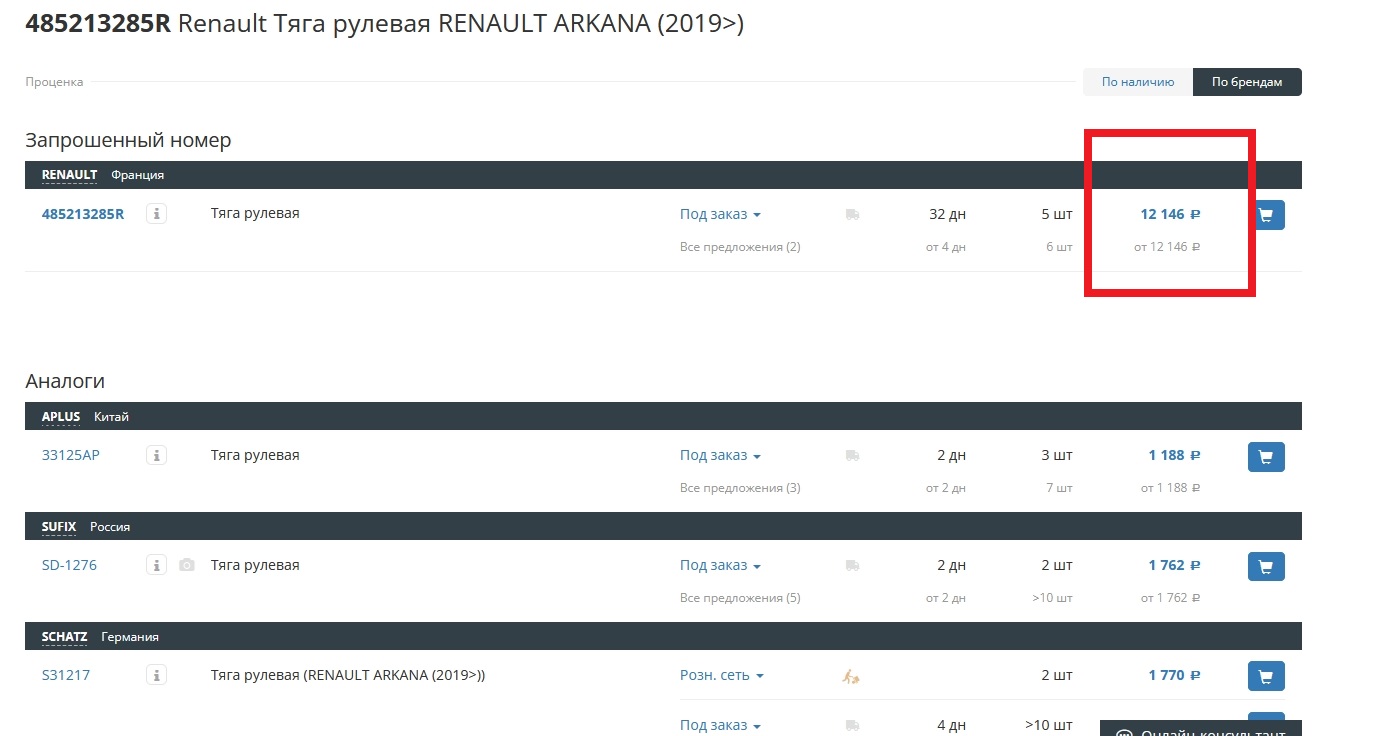The height and width of the screenshot is (736, 1373).
Task: Open info icon for 485213285R
Action: (x=156, y=213)
